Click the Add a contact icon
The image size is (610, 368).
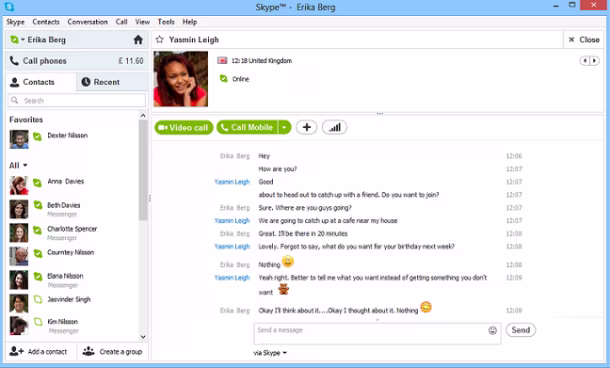click(x=17, y=351)
